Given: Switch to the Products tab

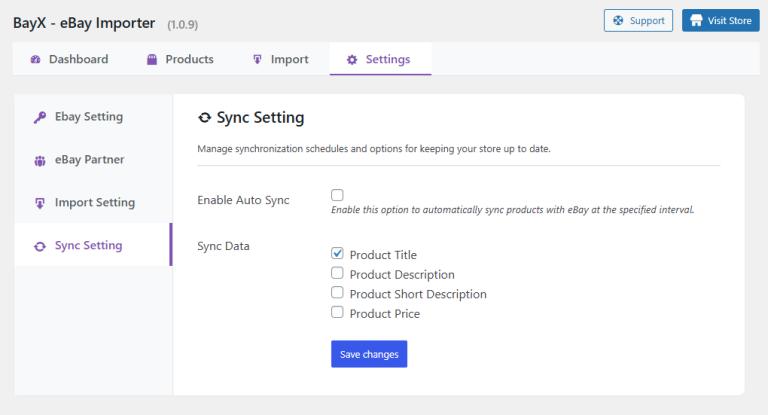Looking at the screenshot, I should click(x=180, y=59).
